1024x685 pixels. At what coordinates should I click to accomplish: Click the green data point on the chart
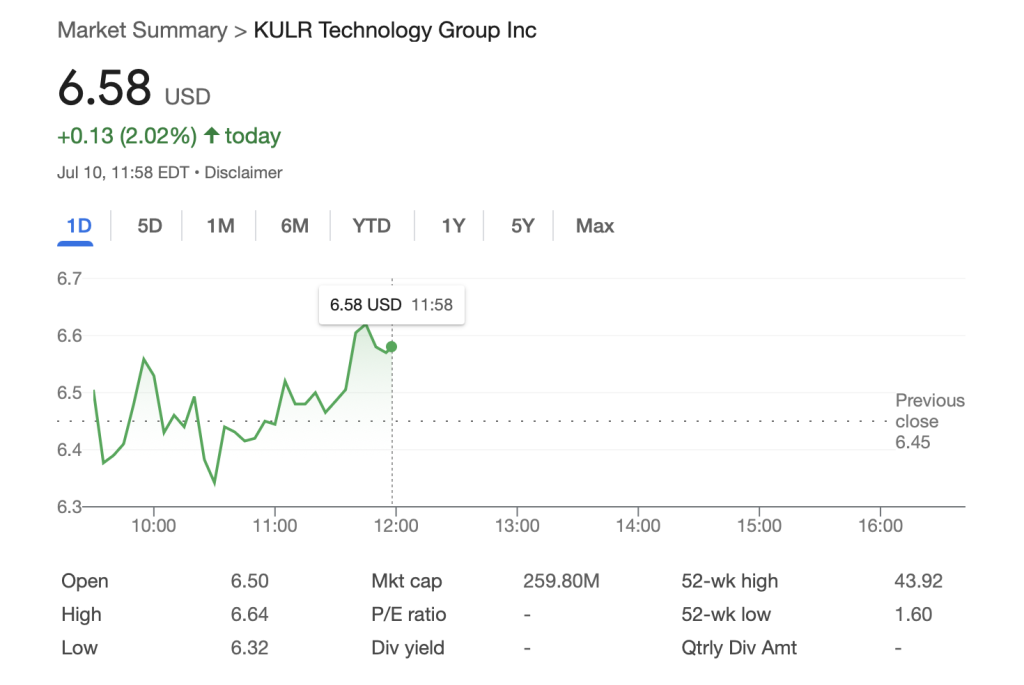coord(391,347)
